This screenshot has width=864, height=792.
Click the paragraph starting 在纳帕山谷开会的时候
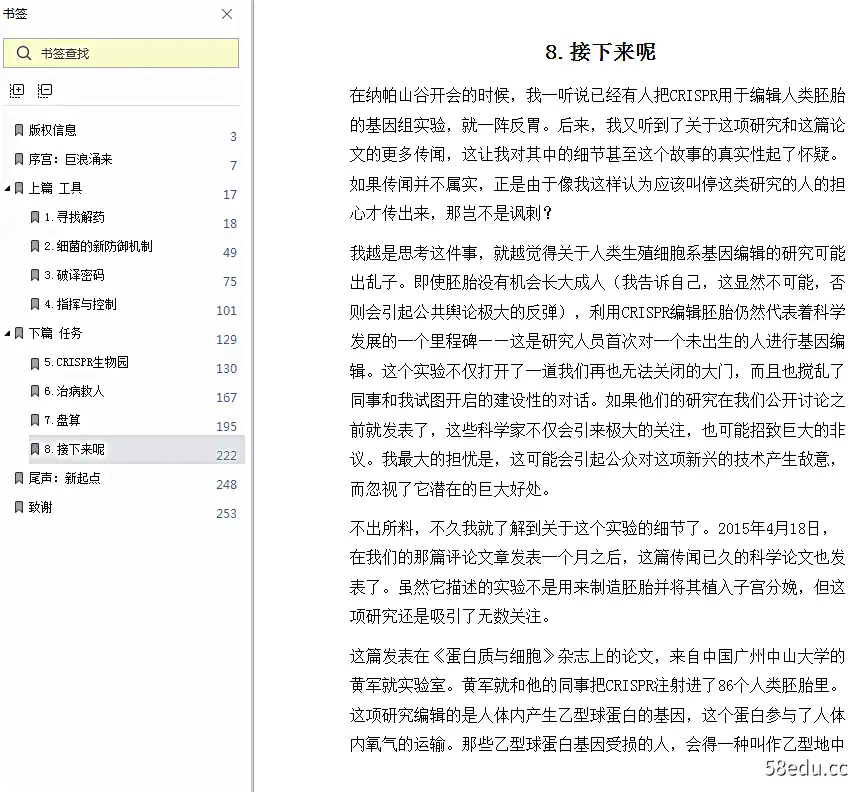click(x=597, y=154)
